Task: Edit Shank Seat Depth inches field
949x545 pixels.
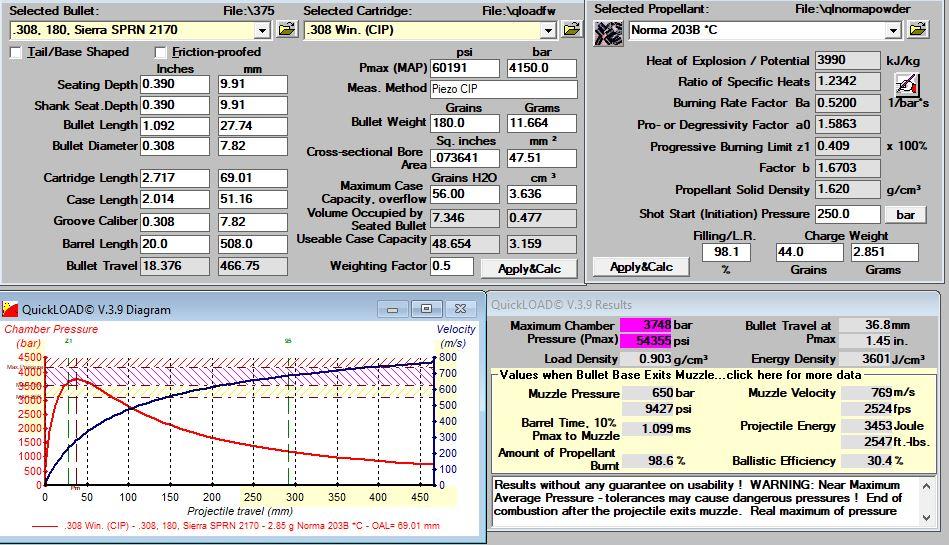Action: click(x=175, y=105)
